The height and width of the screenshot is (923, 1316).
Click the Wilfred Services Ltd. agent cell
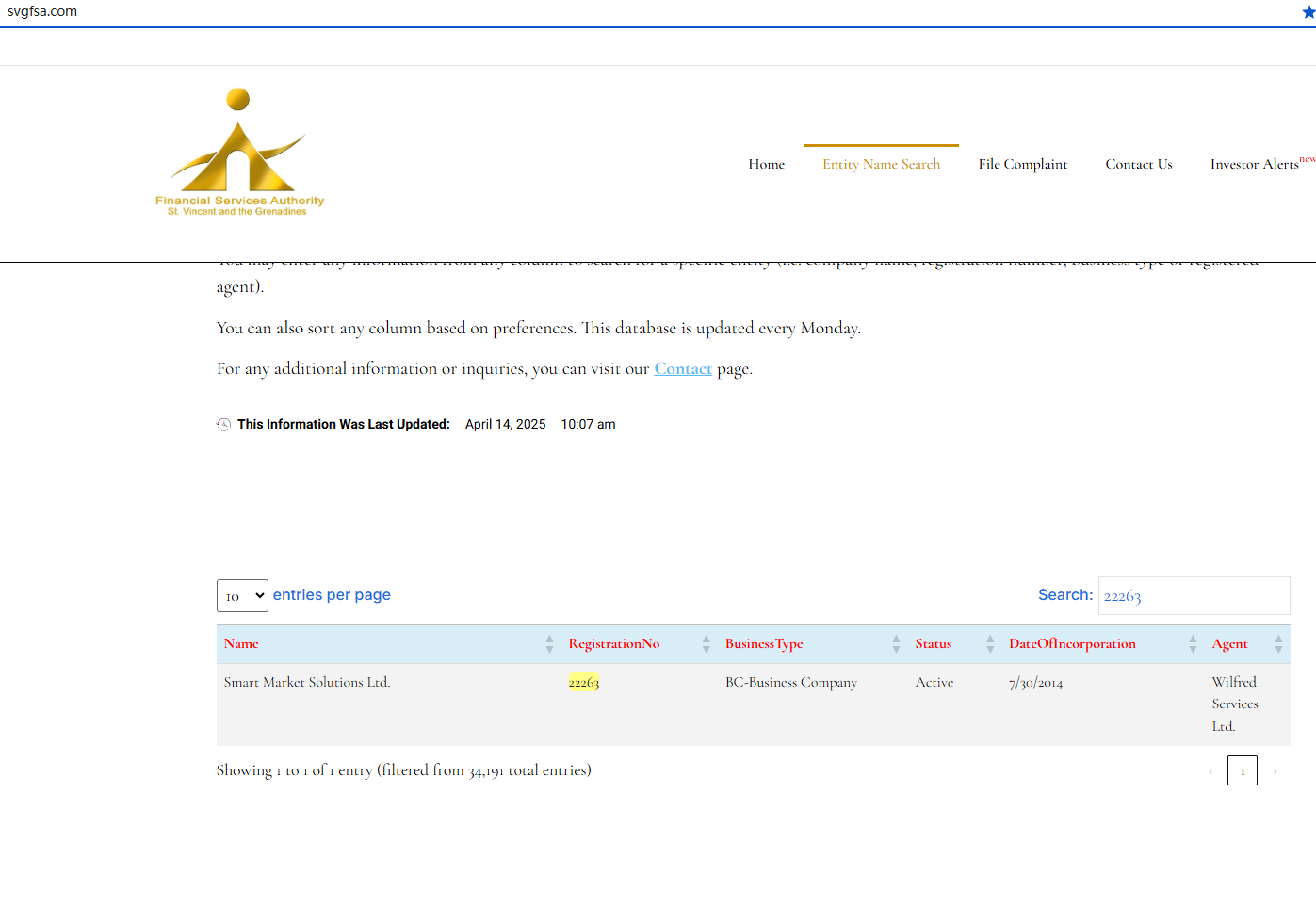1235,704
